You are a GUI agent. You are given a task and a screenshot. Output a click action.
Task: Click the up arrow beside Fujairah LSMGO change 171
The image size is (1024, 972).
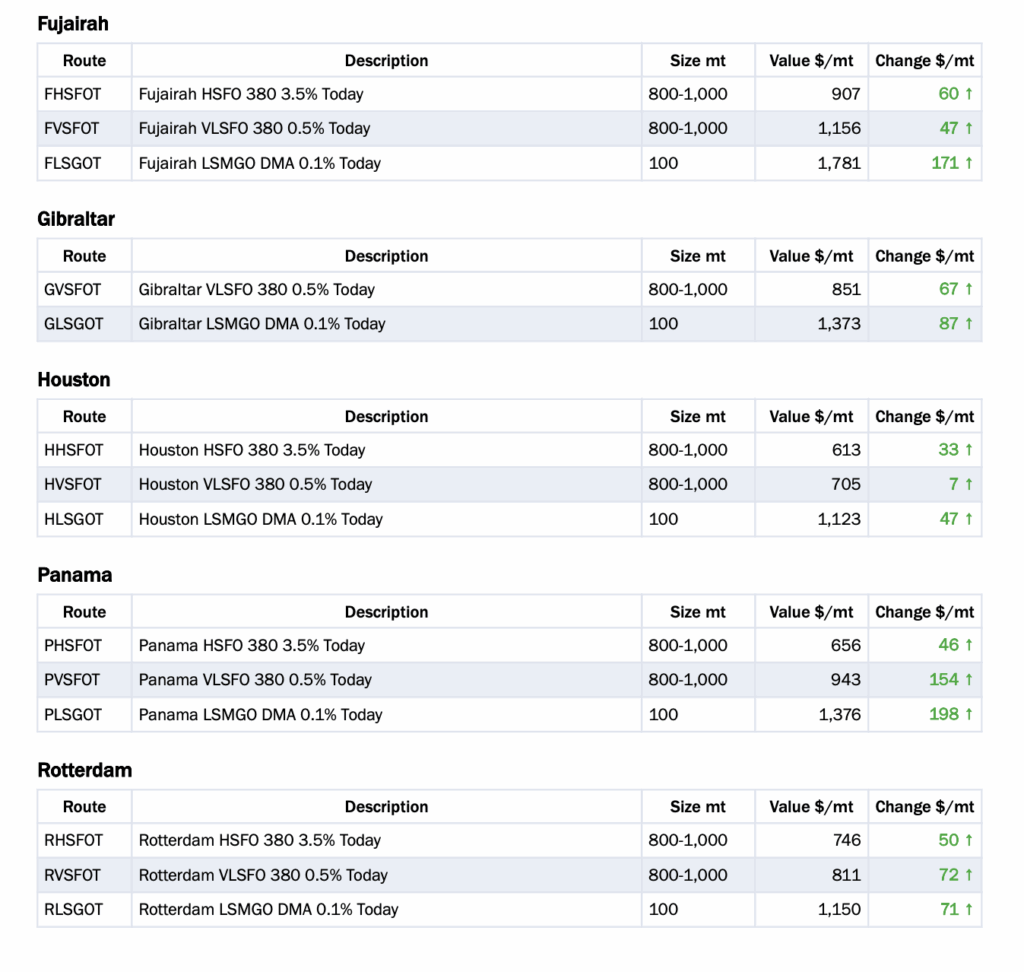point(968,163)
